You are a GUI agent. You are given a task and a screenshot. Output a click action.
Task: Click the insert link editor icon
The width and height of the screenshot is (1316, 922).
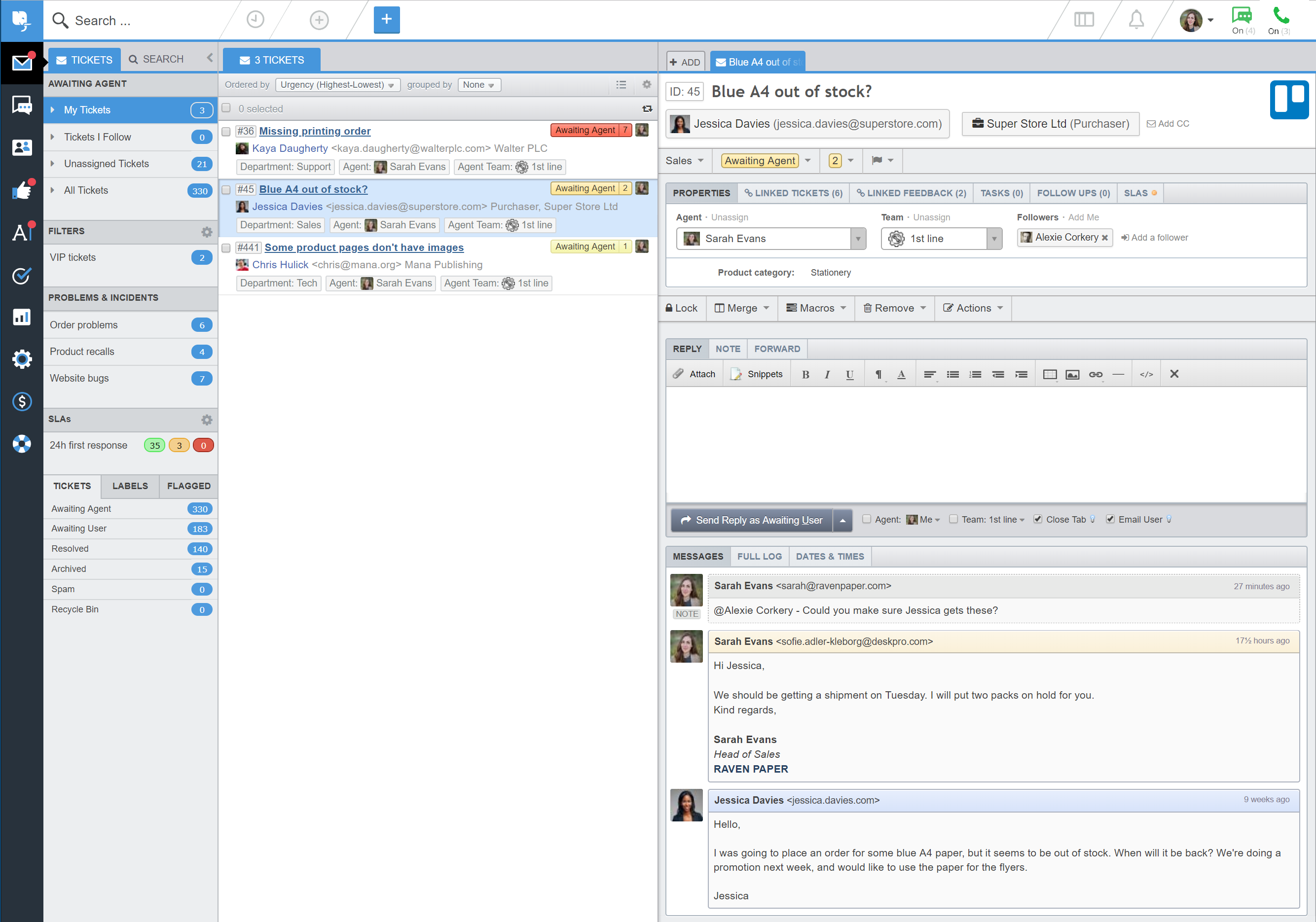click(x=1095, y=374)
